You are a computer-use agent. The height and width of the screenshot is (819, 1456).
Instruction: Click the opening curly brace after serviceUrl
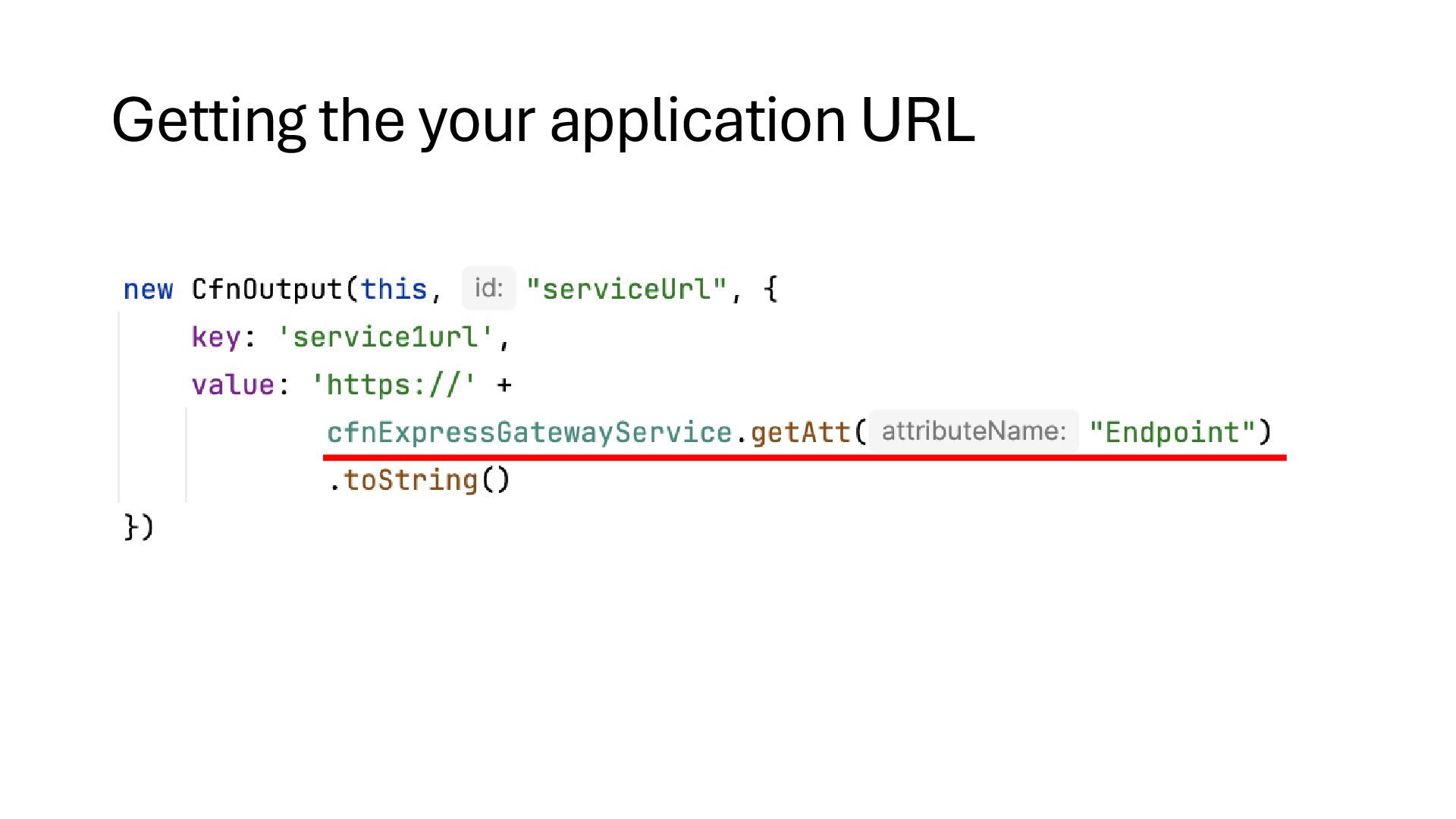click(x=770, y=289)
